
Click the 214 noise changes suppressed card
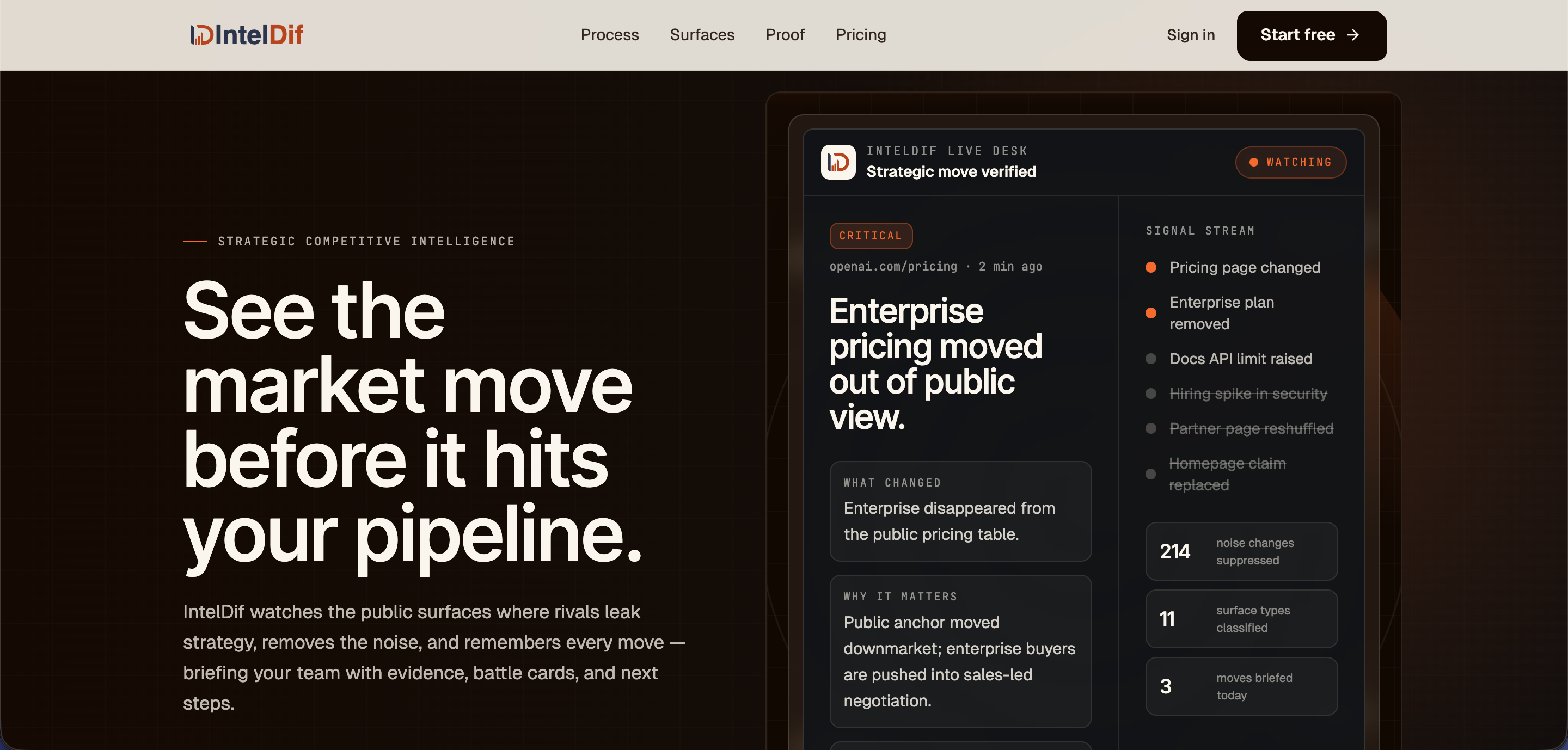pos(1241,551)
